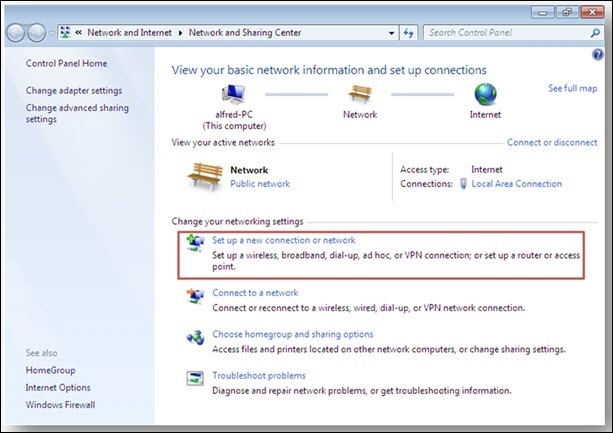Viewport: 613px width, 433px height.
Task: Restore down the window size
Action: (x=567, y=13)
